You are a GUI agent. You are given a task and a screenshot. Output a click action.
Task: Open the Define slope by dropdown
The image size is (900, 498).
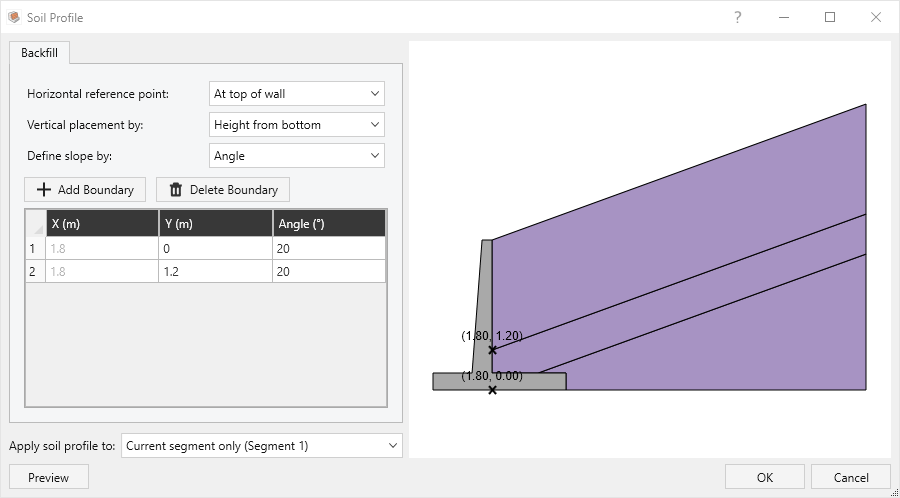[x=297, y=155]
